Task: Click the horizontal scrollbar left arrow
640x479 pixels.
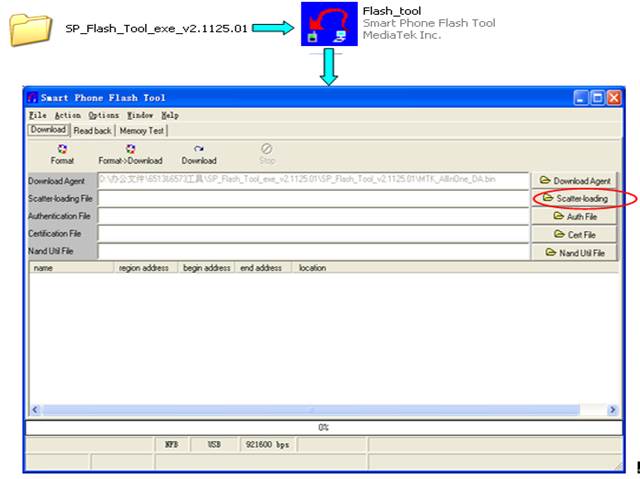Action: pos(36,410)
